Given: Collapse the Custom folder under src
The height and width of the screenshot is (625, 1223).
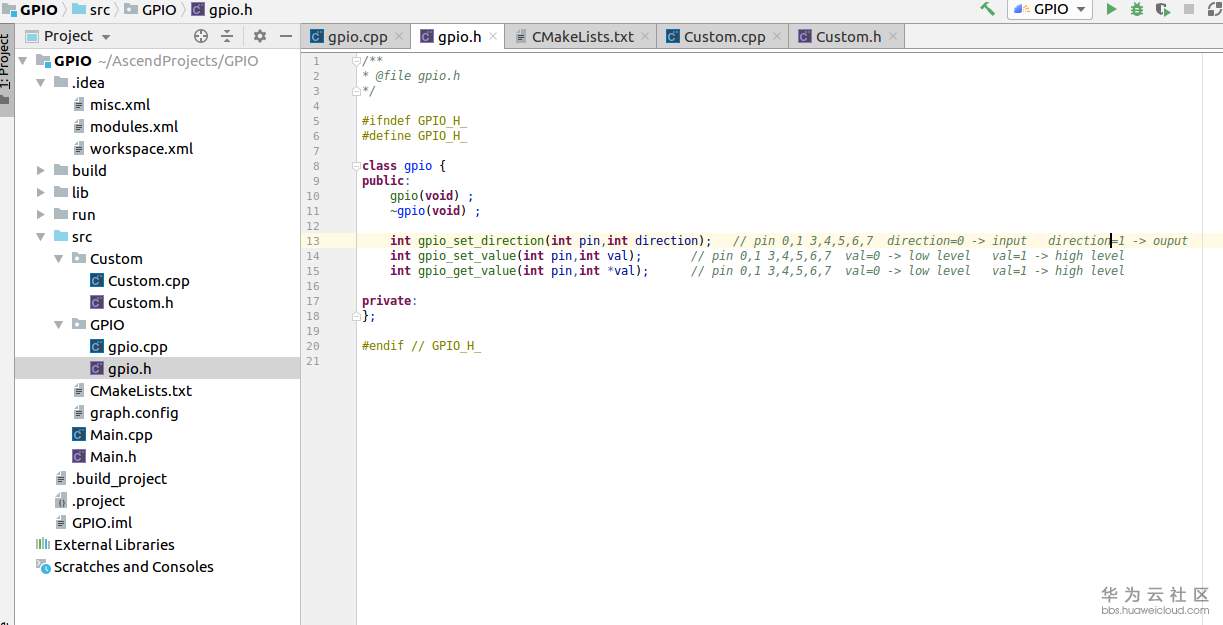Looking at the screenshot, I should 59,259.
